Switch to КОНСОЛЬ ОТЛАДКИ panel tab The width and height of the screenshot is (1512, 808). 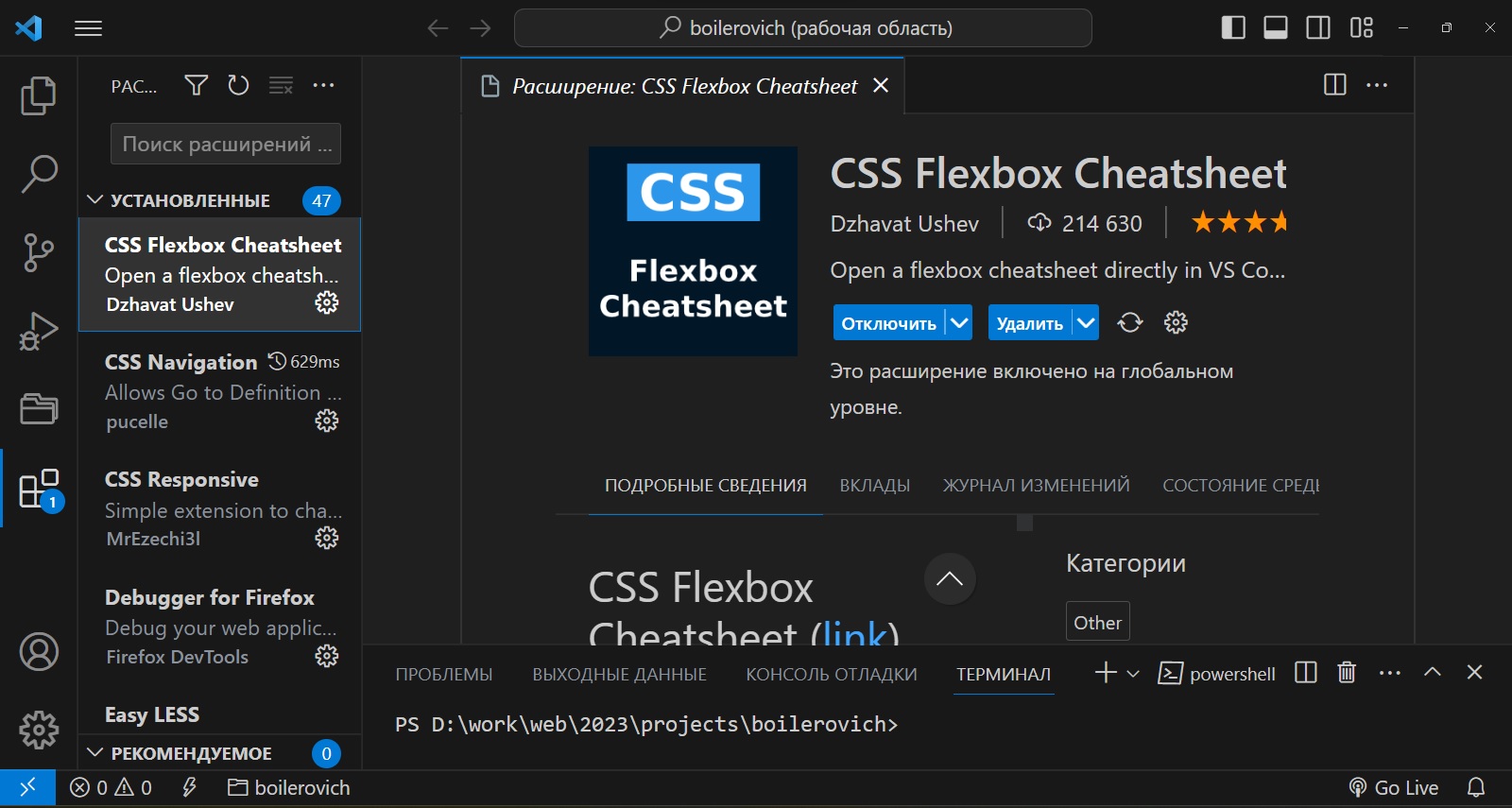click(832, 675)
